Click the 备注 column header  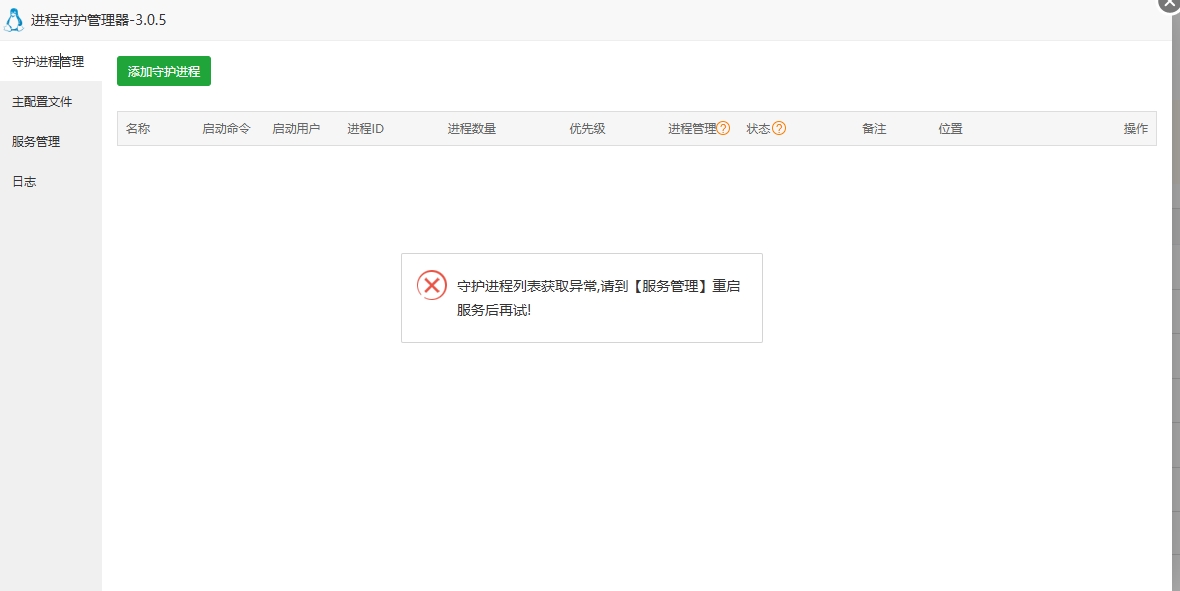874,129
